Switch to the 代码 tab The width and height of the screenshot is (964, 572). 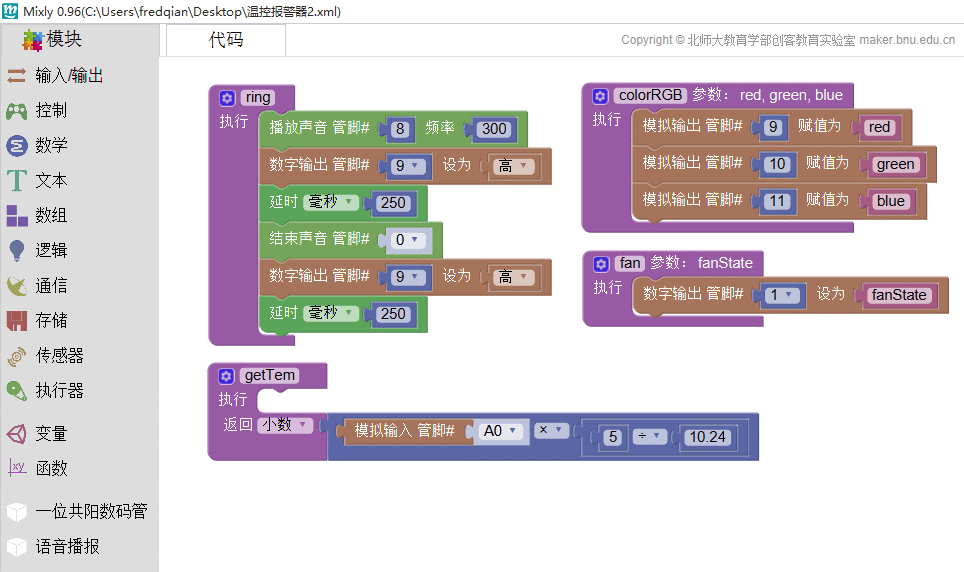point(226,40)
